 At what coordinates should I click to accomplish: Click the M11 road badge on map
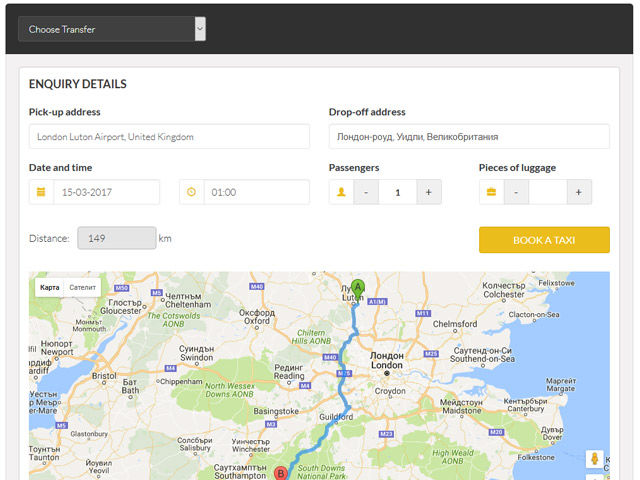click(x=423, y=313)
